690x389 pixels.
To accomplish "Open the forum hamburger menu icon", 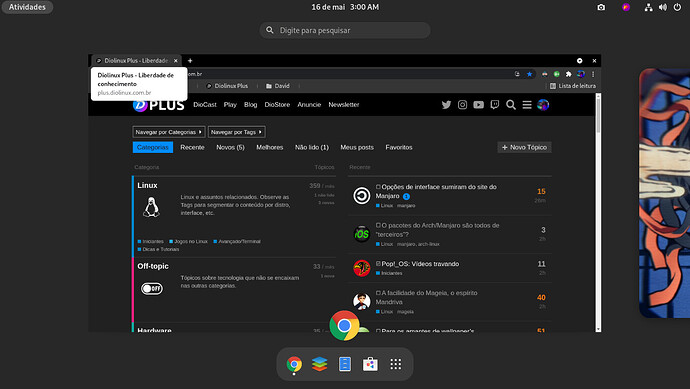I will coord(527,105).
